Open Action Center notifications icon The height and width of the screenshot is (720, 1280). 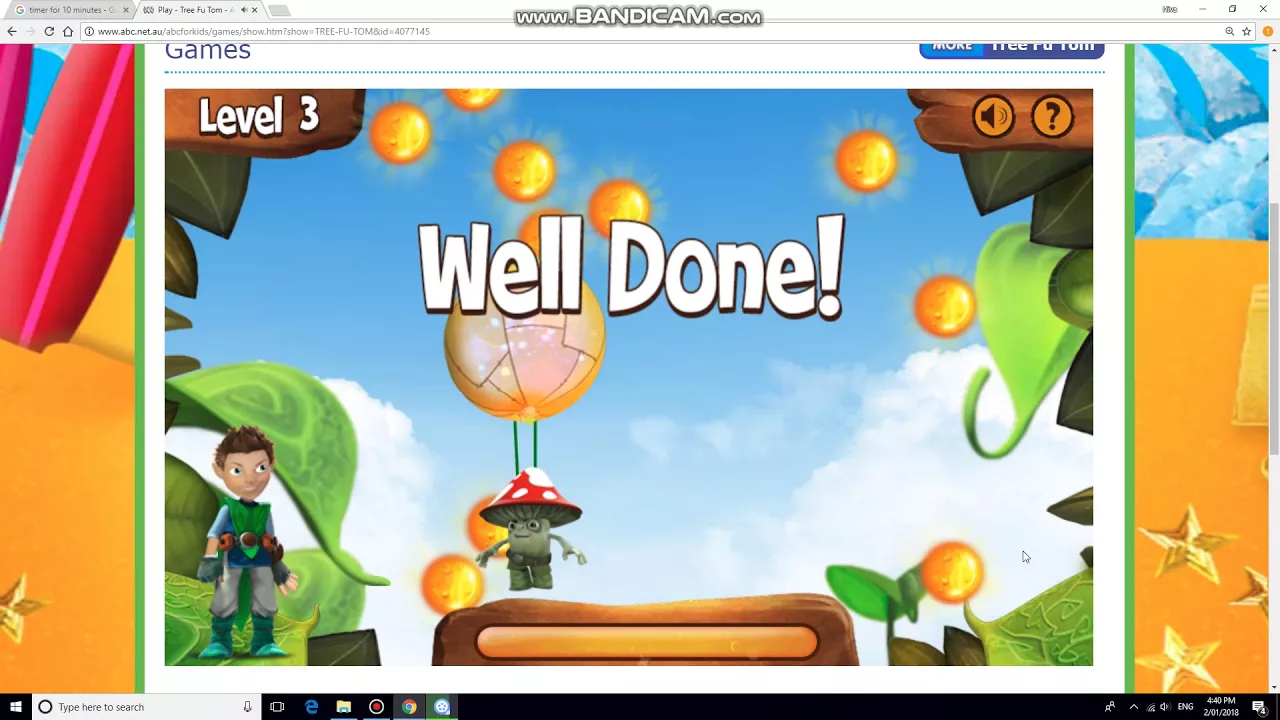[1259, 707]
